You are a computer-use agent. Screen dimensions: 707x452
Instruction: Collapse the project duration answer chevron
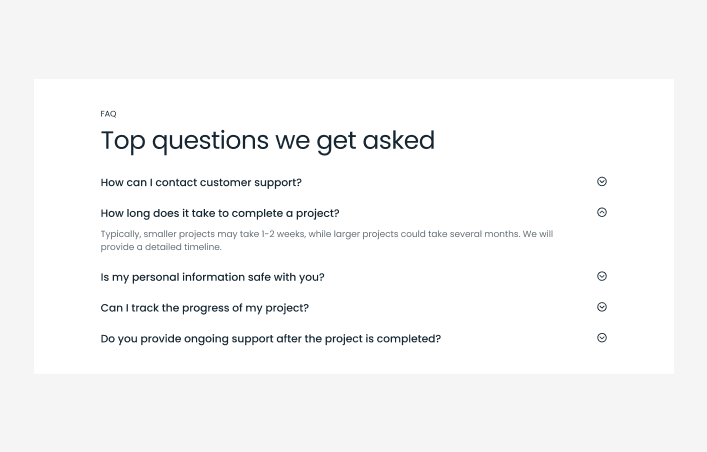coord(602,212)
